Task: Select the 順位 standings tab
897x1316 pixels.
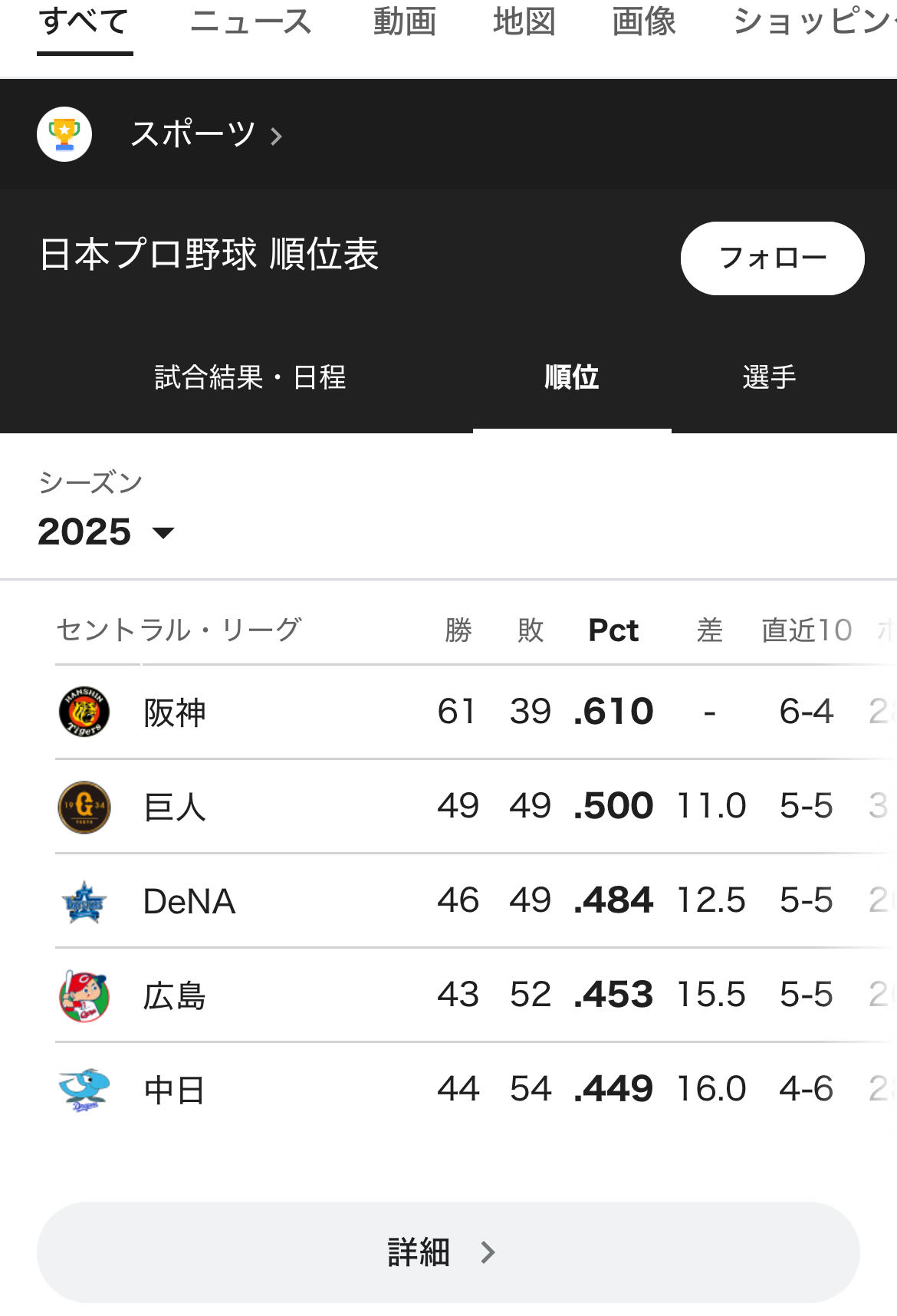Action: [572, 377]
